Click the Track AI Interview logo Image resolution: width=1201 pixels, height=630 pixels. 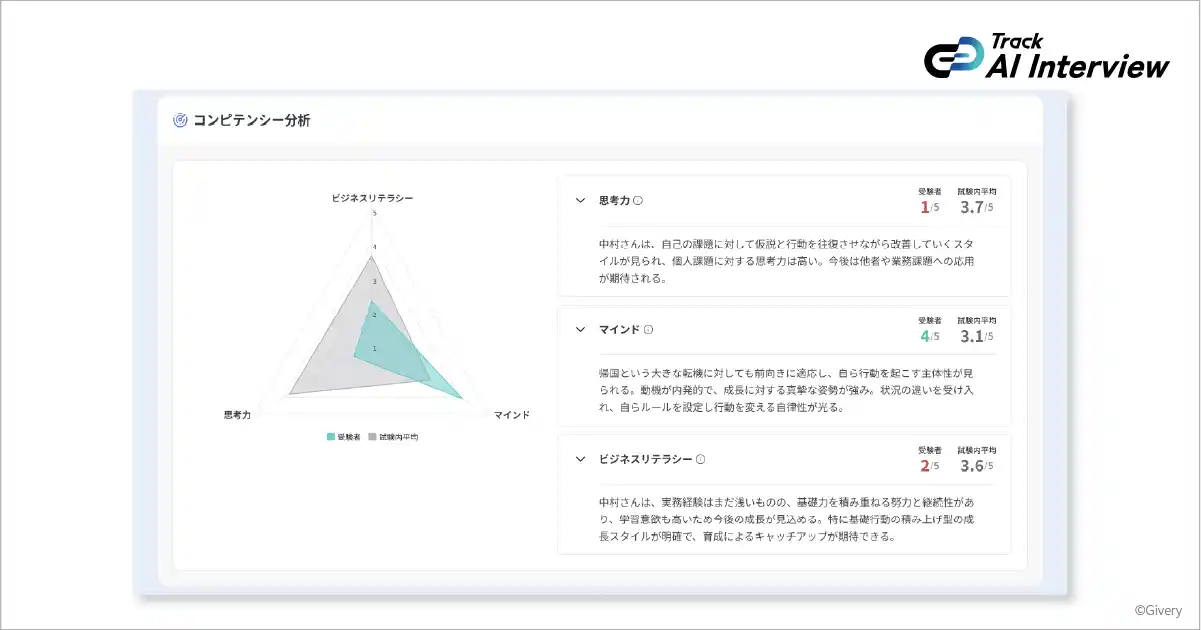pos(1046,56)
